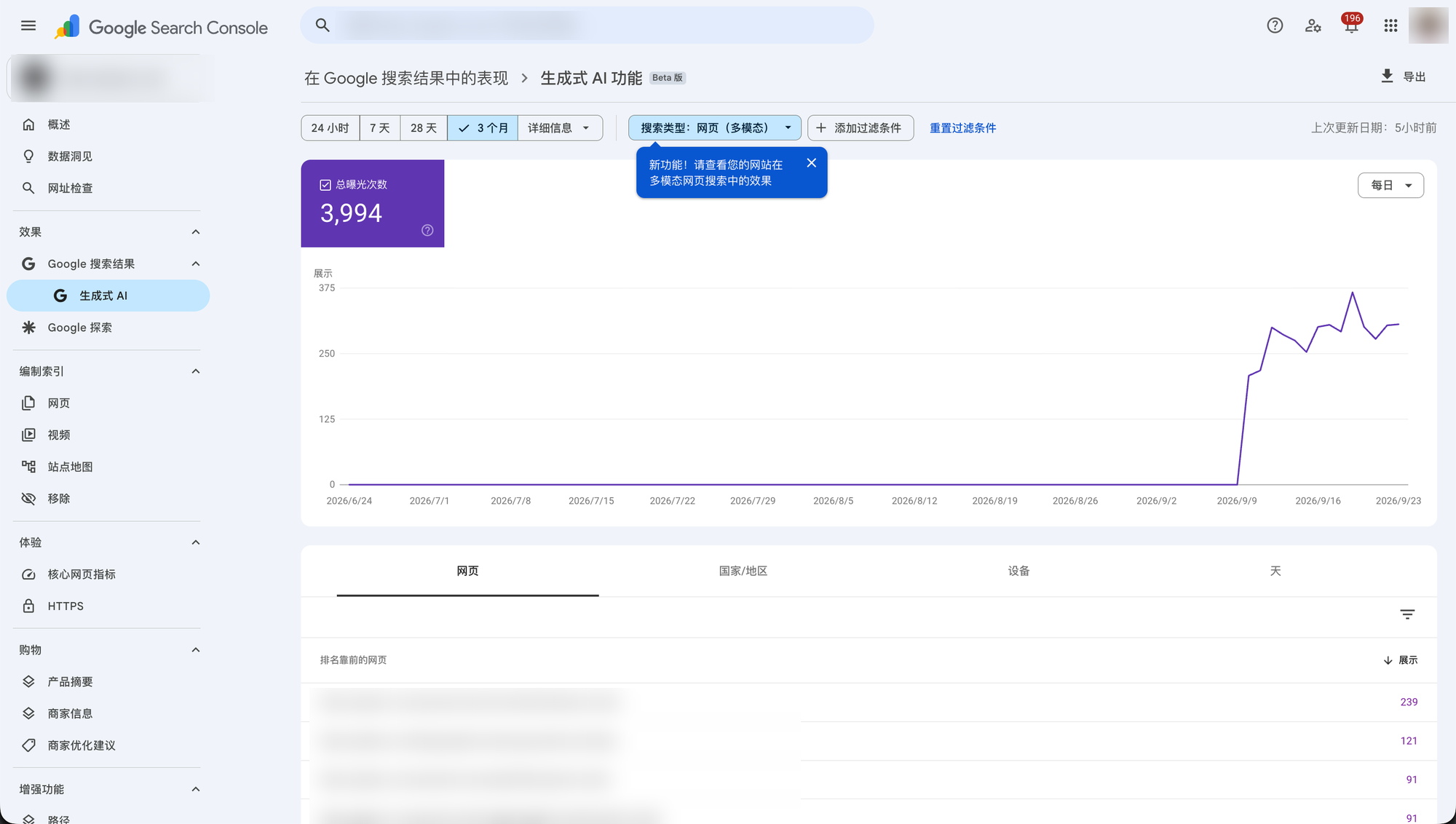
Task: Click the Beta 版 badge
Action: 668,78
